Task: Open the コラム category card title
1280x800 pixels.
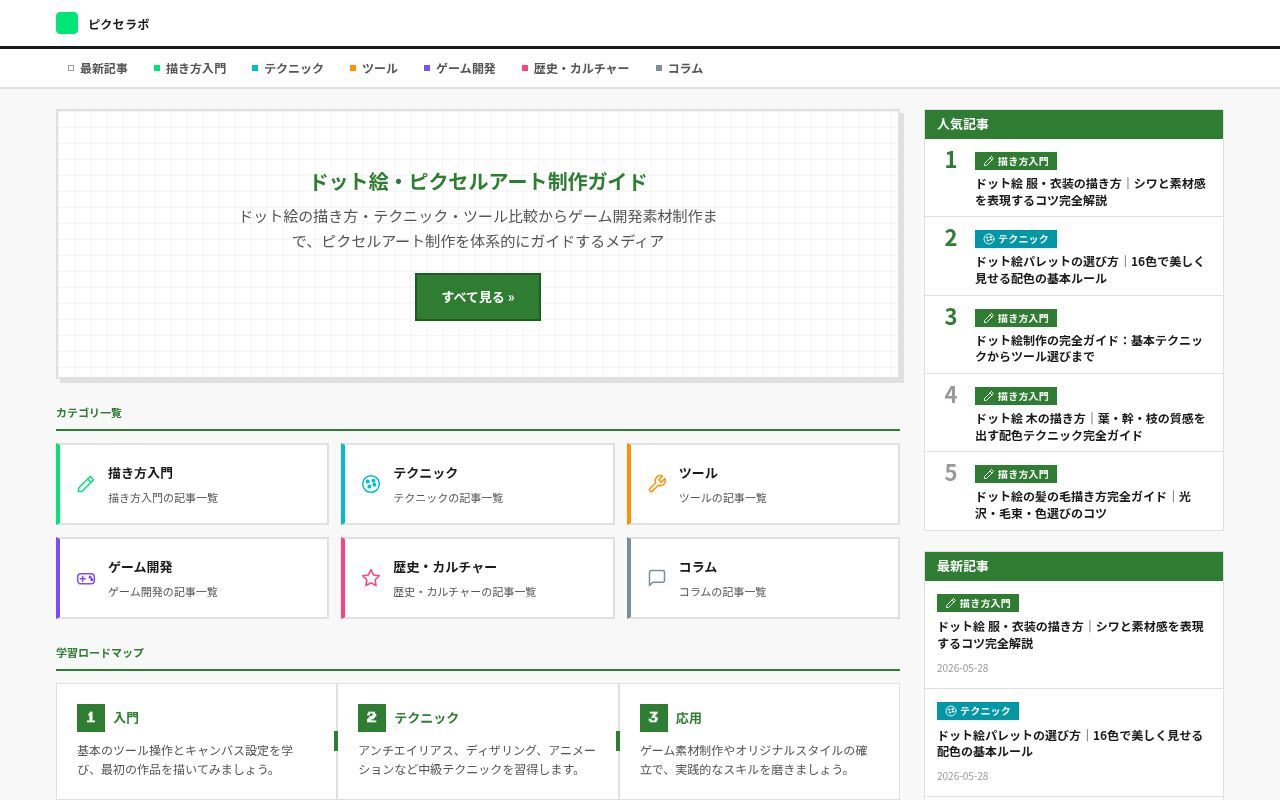Action: point(698,567)
